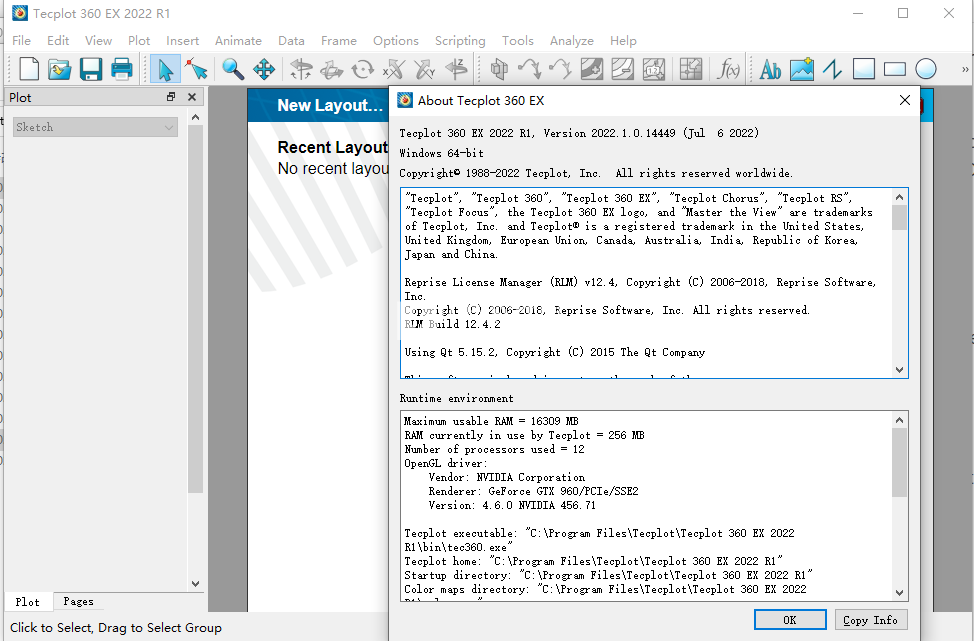Click OK in the About dialog

(790, 620)
